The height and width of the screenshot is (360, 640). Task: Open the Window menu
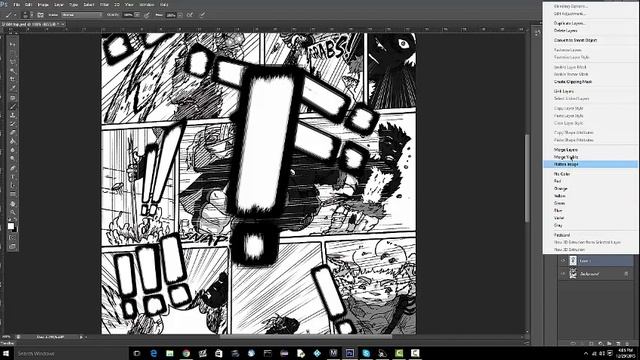pos(147,4)
